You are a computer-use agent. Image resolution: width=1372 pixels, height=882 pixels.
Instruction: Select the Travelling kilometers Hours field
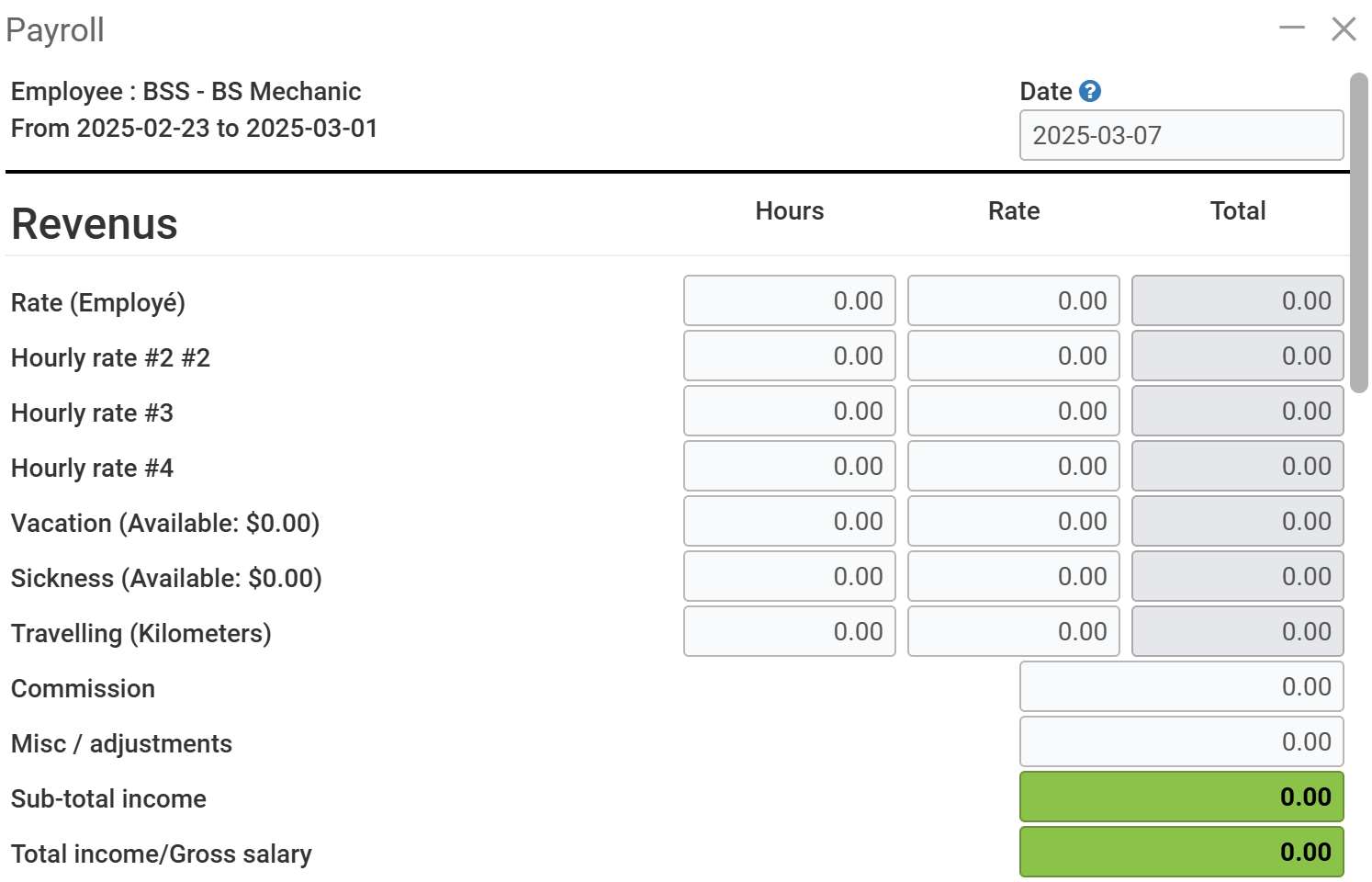point(789,631)
